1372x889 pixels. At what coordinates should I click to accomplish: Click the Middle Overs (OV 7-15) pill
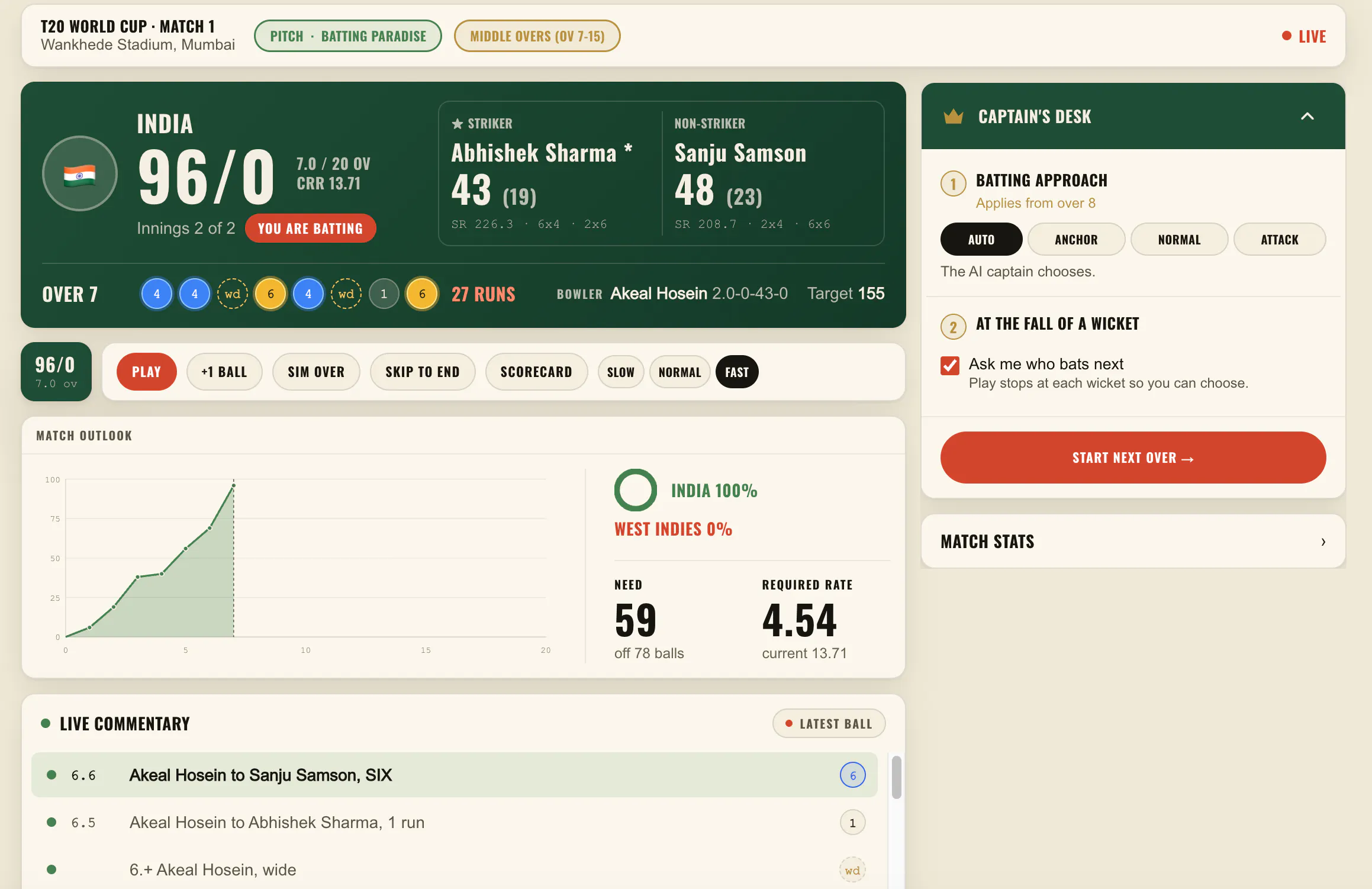click(x=537, y=36)
